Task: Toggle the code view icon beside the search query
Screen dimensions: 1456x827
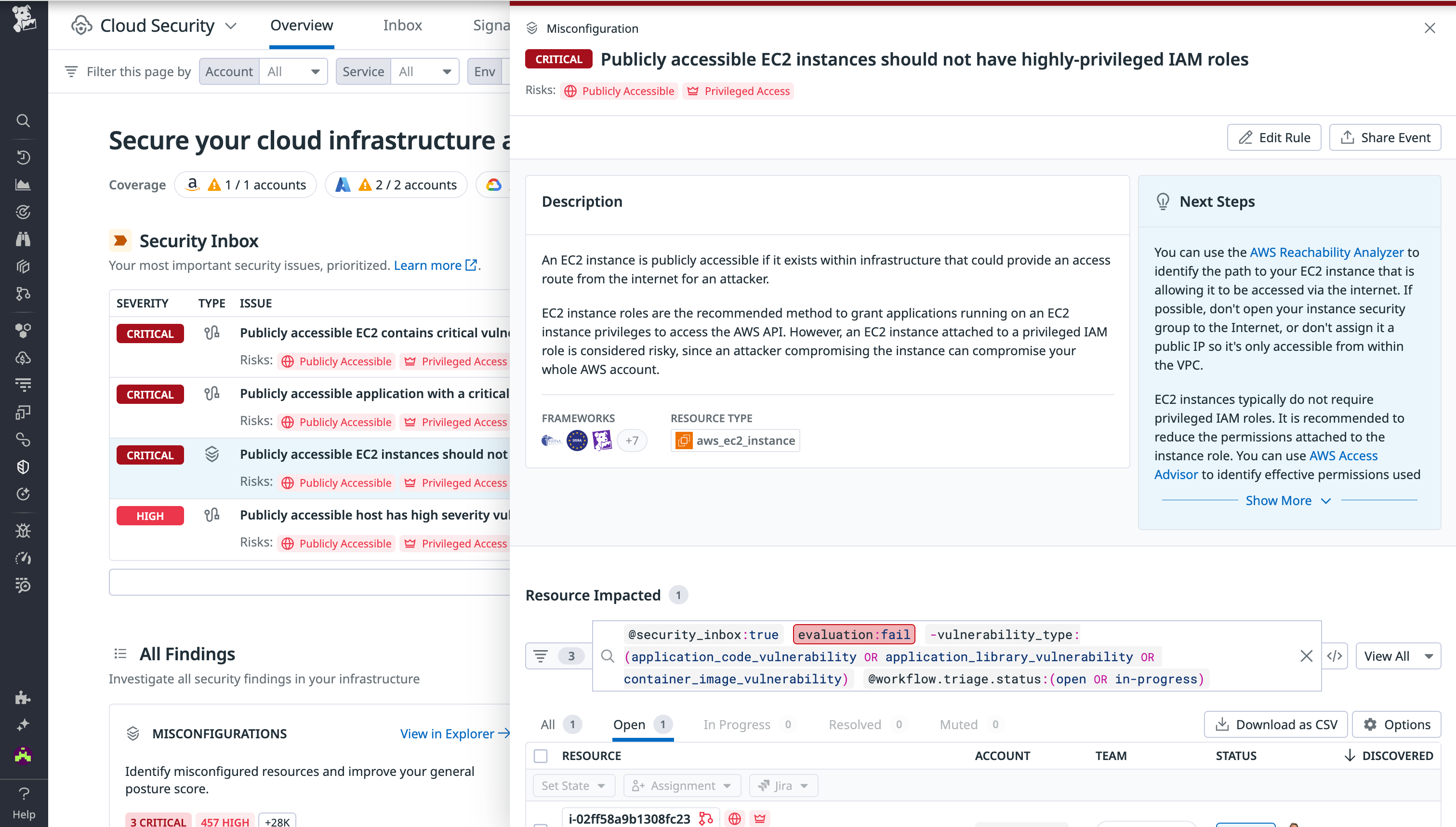Action: click(1335, 656)
